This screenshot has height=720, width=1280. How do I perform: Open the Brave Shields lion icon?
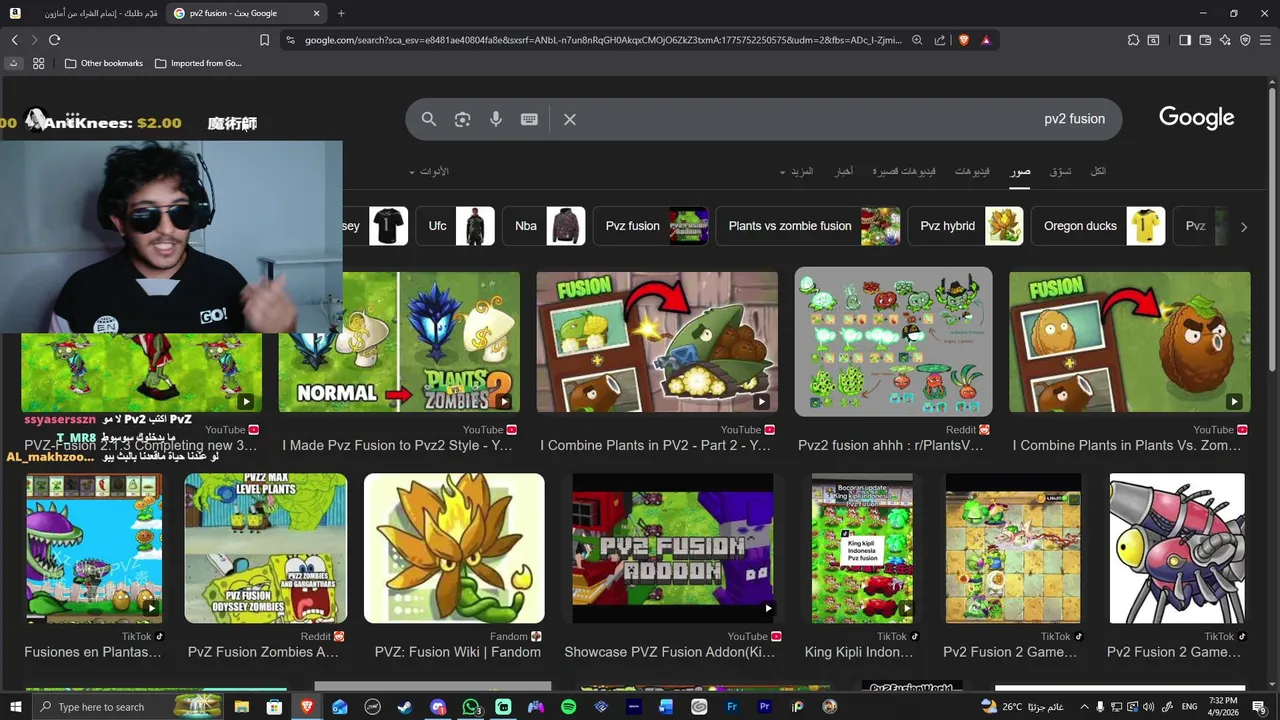[964, 40]
